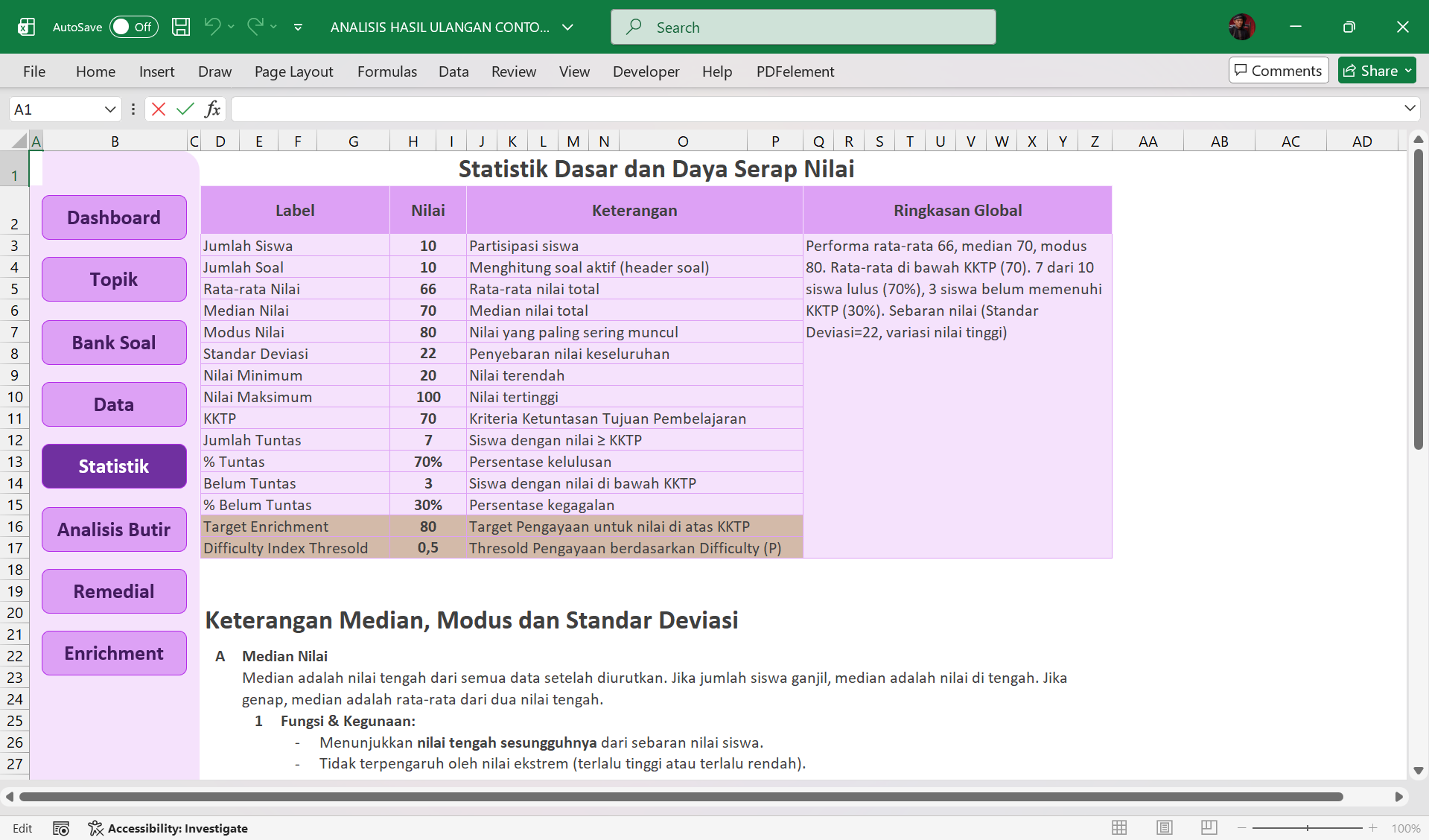The image size is (1429, 840).
Task: Click the Undo arrow icon
Action: pyautogui.click(x=211, y=27)
